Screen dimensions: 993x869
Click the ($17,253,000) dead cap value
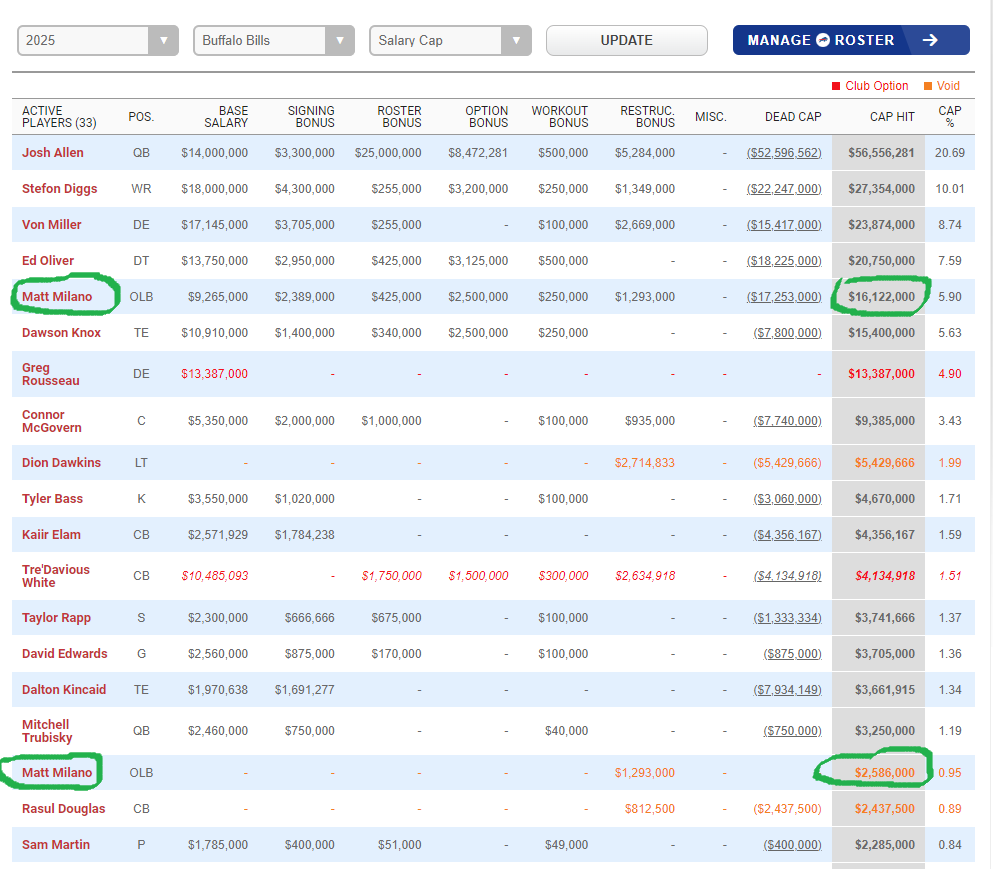pos(784,296)
